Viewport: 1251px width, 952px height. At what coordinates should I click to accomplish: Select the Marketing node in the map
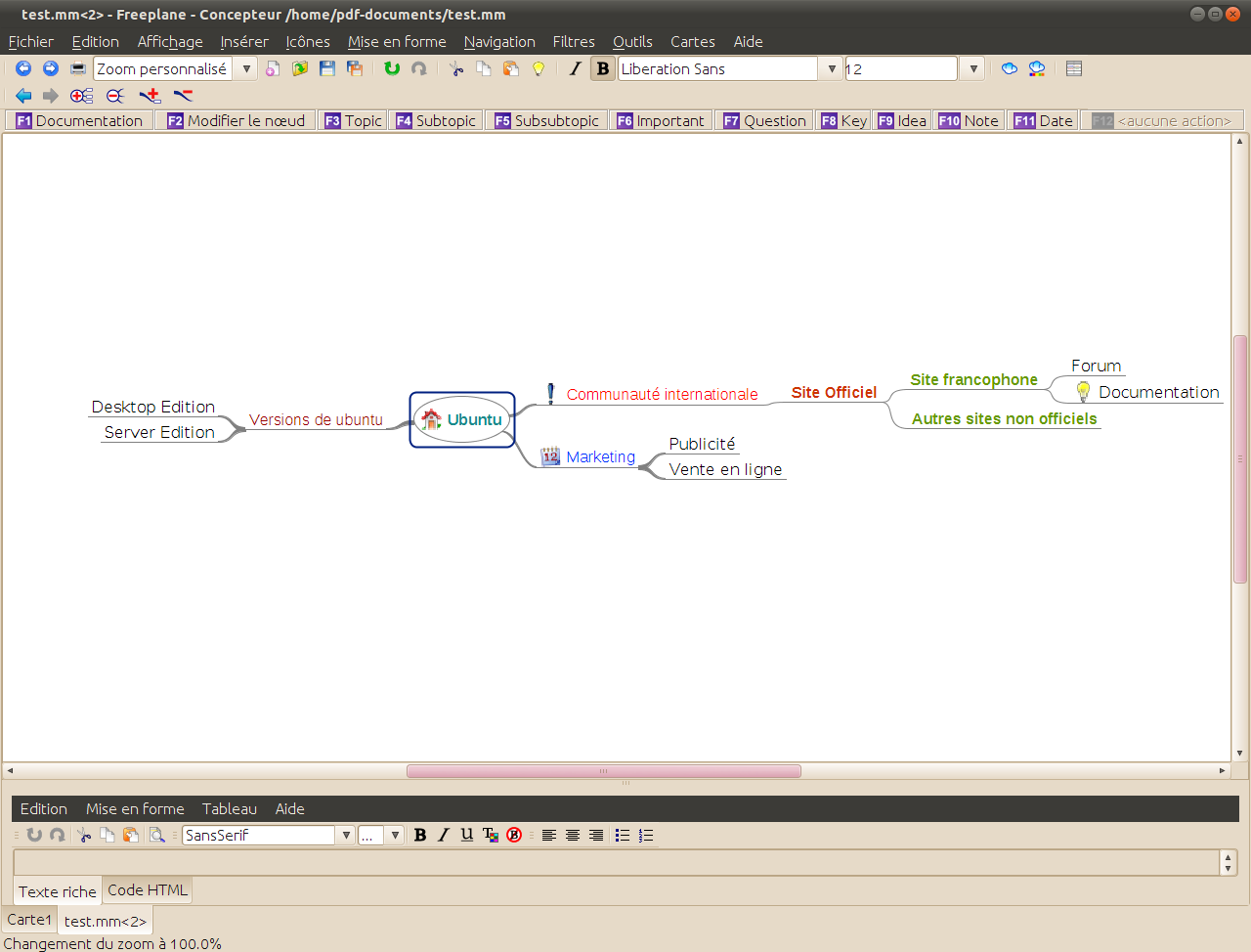[x=600, y=456]
